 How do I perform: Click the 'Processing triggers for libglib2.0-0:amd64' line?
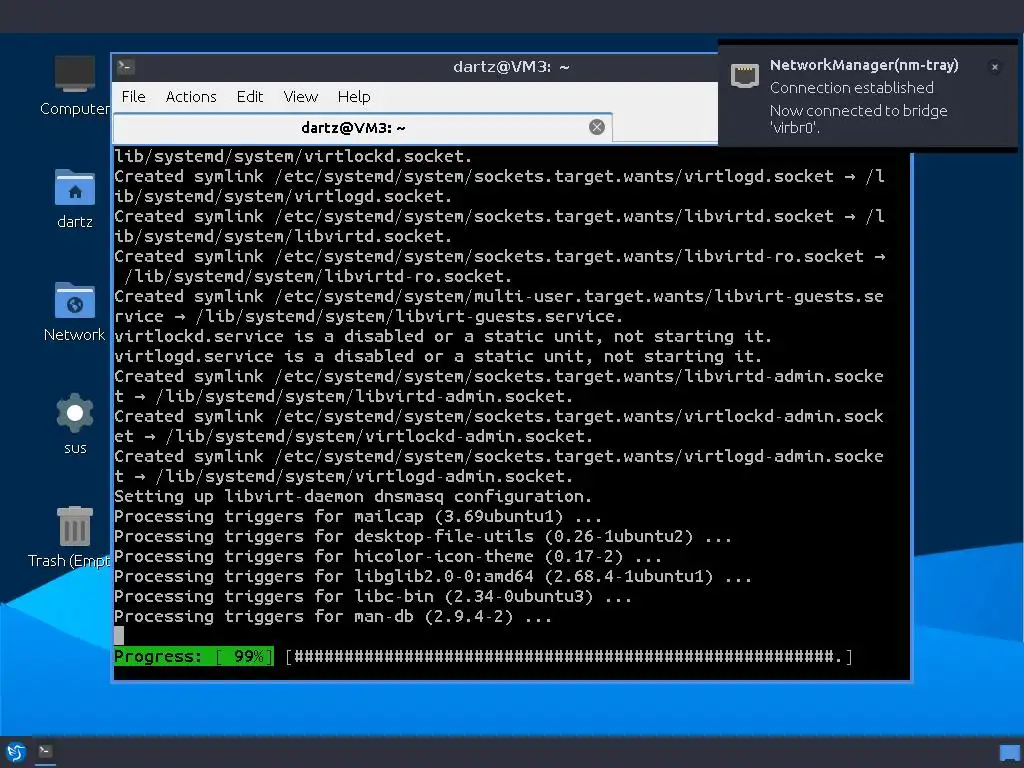pyautogui.click(x=433, y=577)
